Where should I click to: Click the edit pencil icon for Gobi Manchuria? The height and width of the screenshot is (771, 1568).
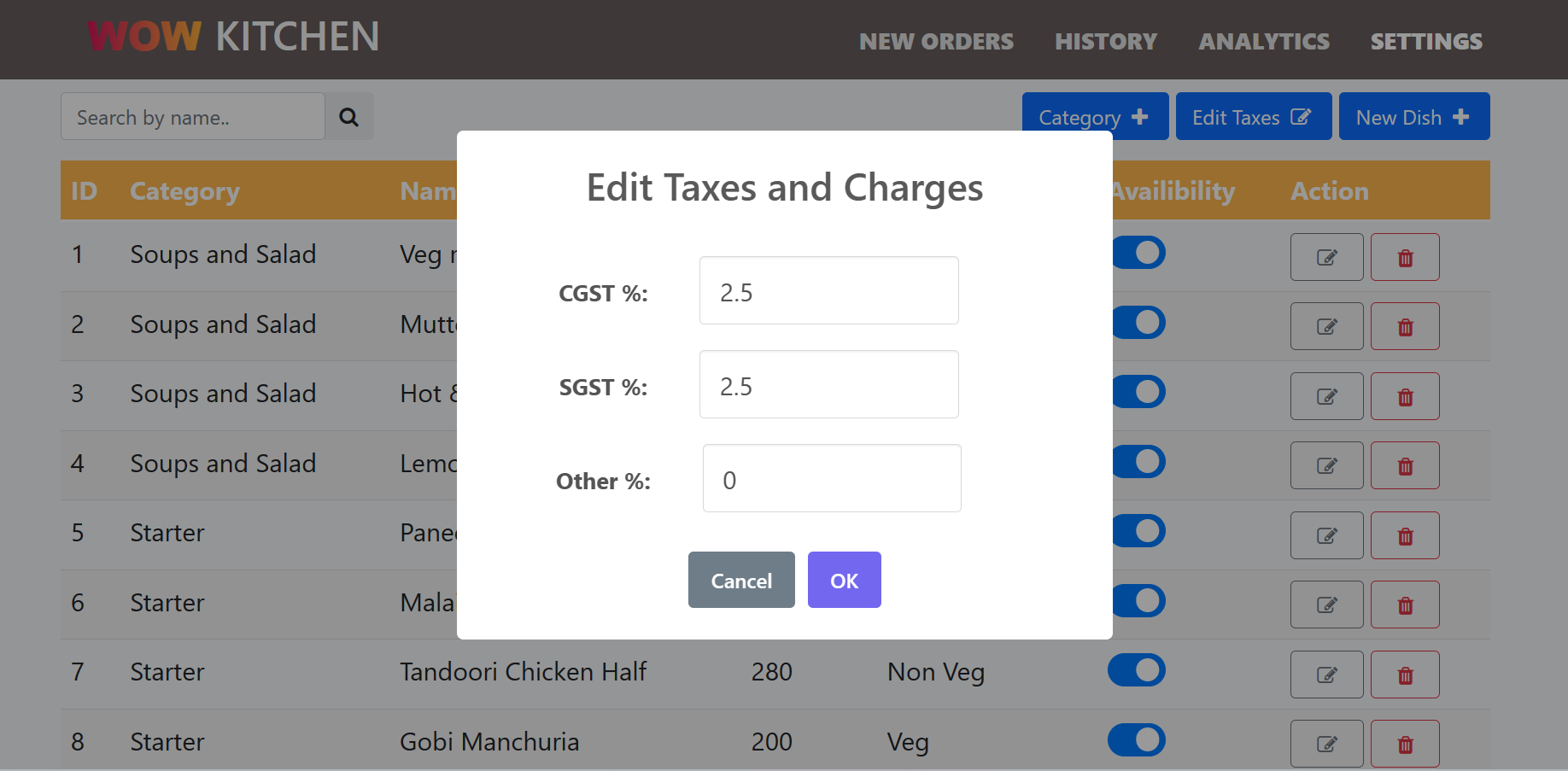tap(1326, 744)
